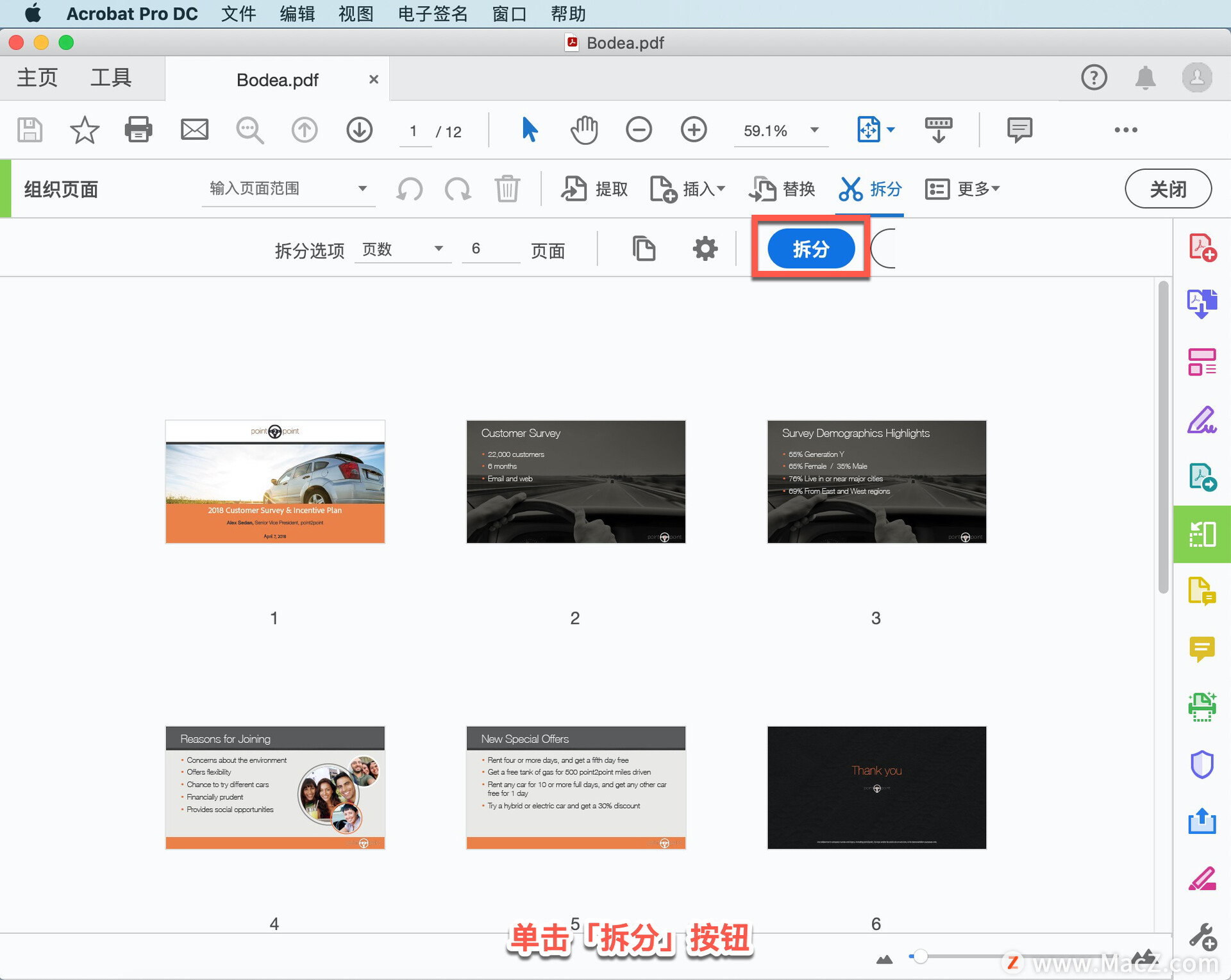
Task: Click the blue 拆分 (Split) button
Action: pos(810,249)
